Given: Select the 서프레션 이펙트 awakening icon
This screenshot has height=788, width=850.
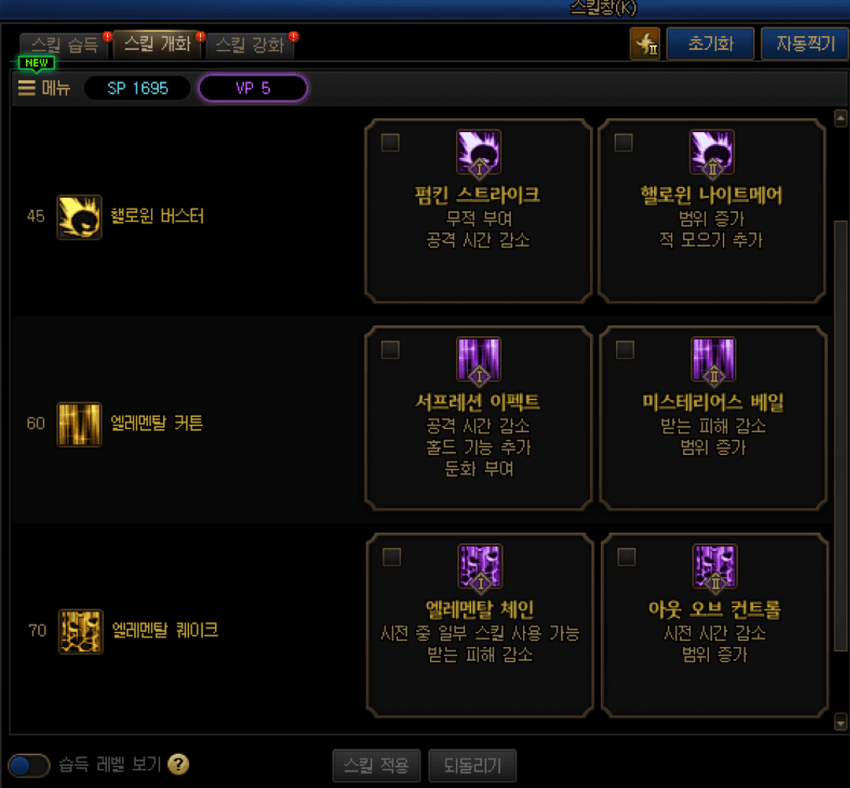Looking at the screenshot, I should 479,359.
